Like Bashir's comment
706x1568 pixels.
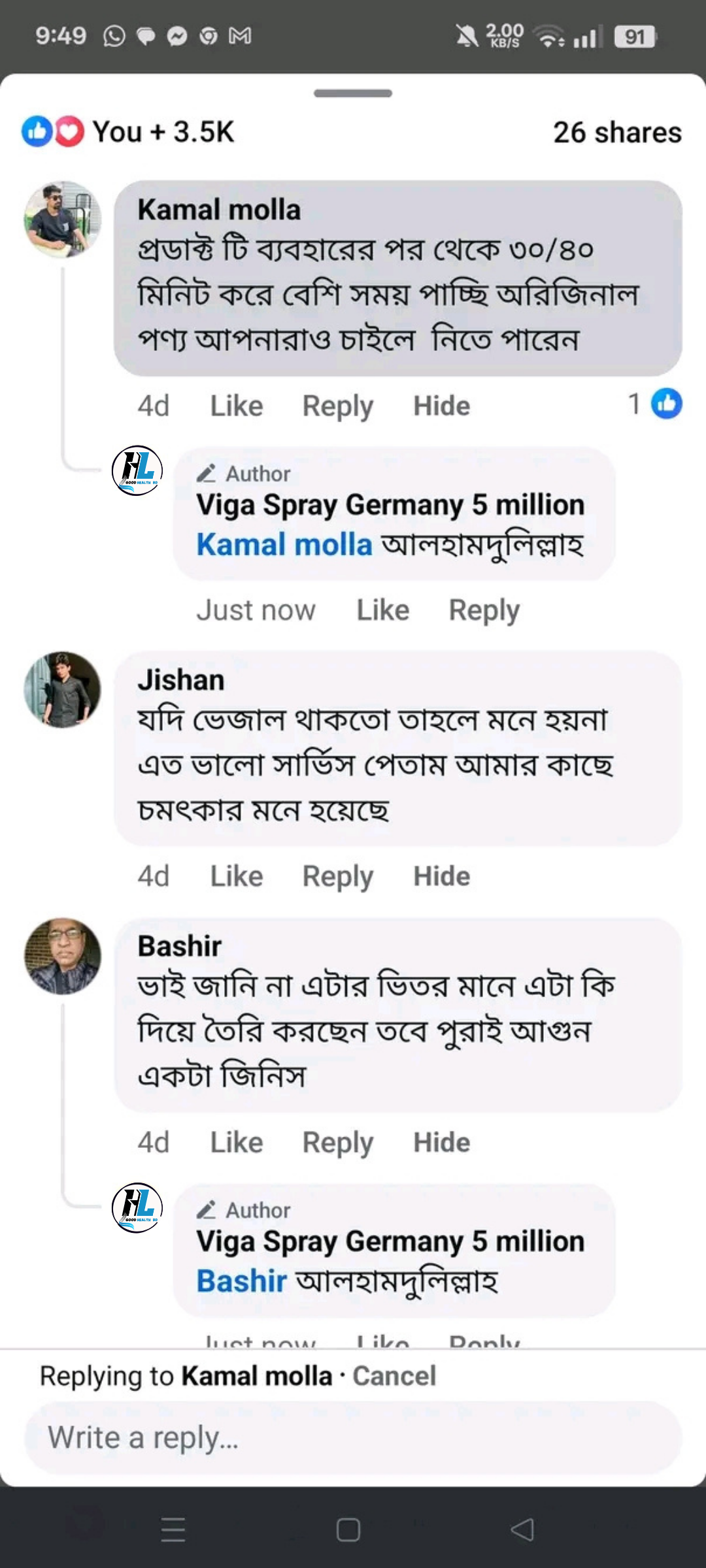click(236, 1143)
